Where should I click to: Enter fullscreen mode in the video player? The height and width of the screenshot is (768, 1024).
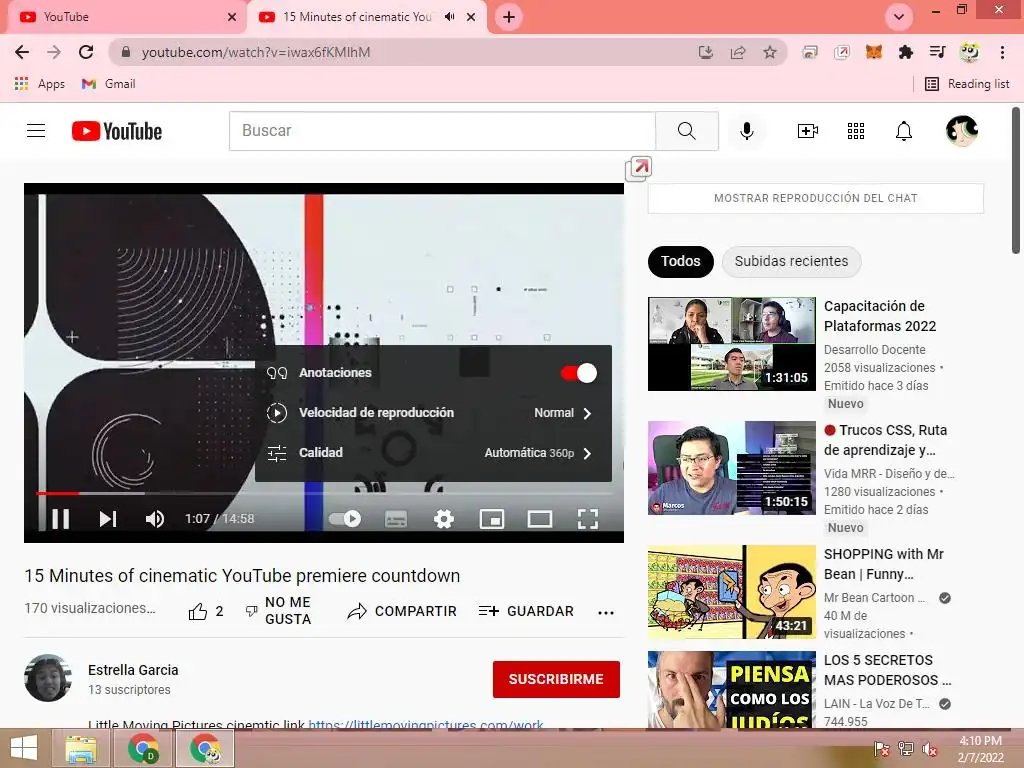point(588,519)
